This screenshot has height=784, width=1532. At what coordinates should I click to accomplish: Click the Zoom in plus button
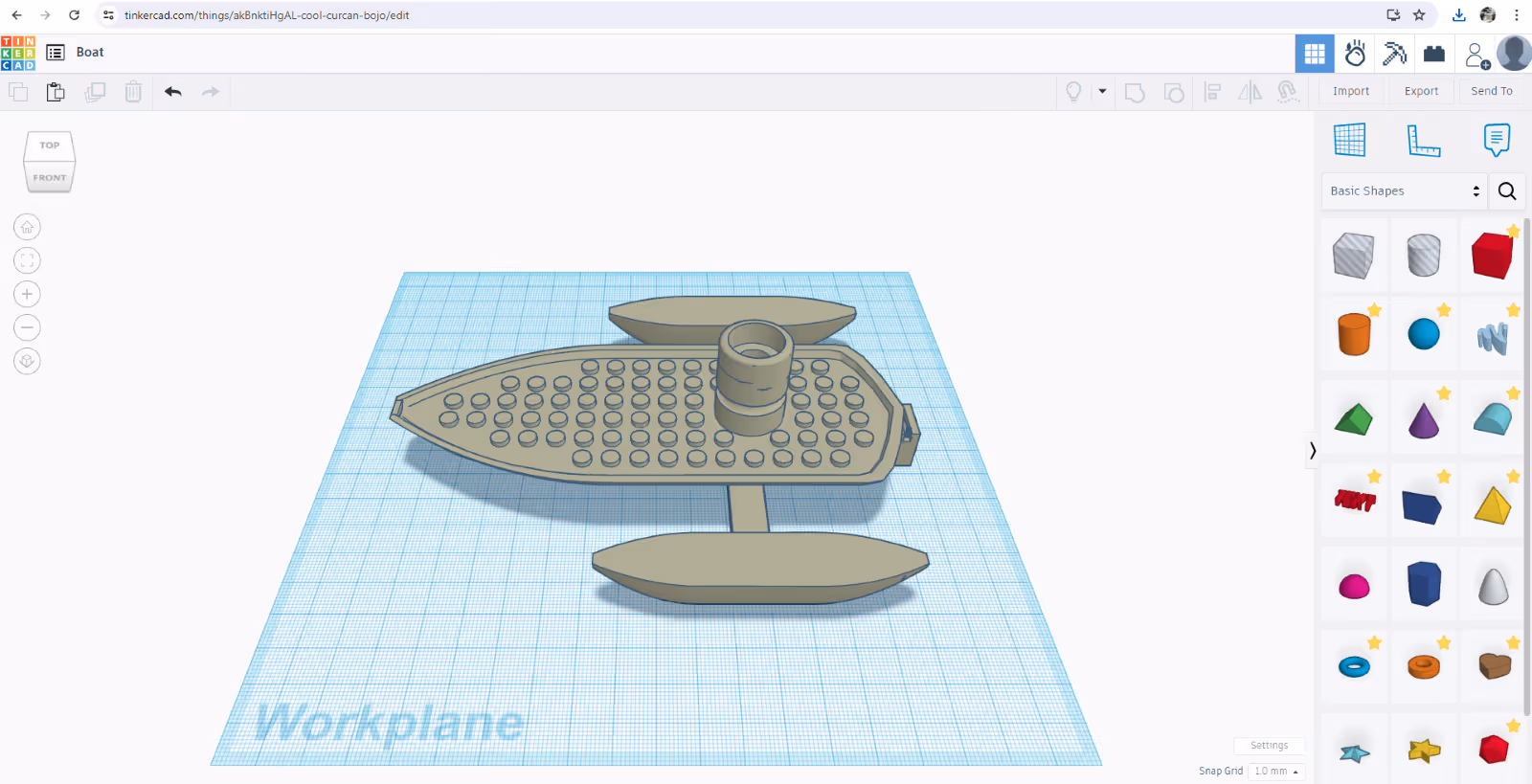tap(27, 294)
